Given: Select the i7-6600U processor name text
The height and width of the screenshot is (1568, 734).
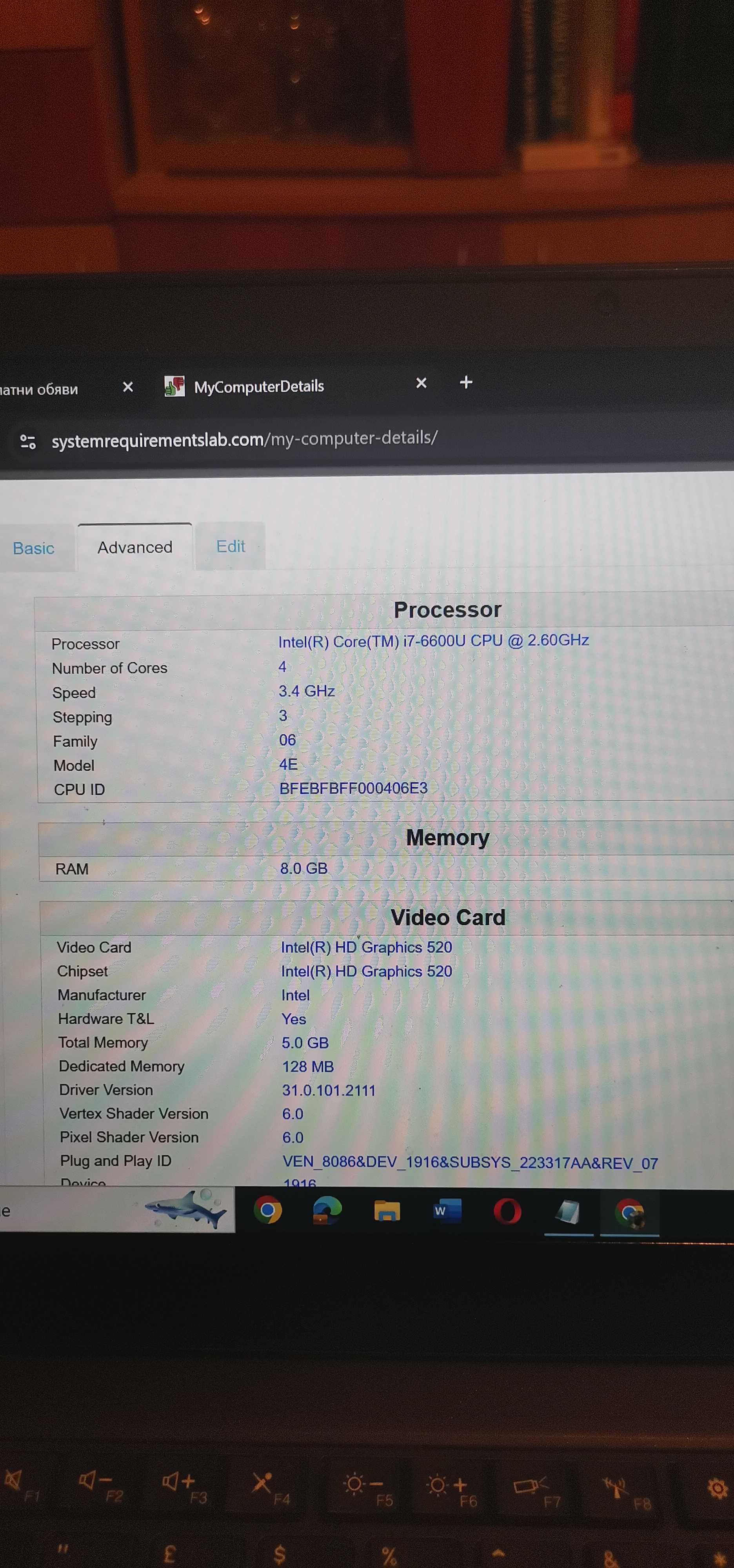Looking at the screenshot, I should [x=433, y=641].
